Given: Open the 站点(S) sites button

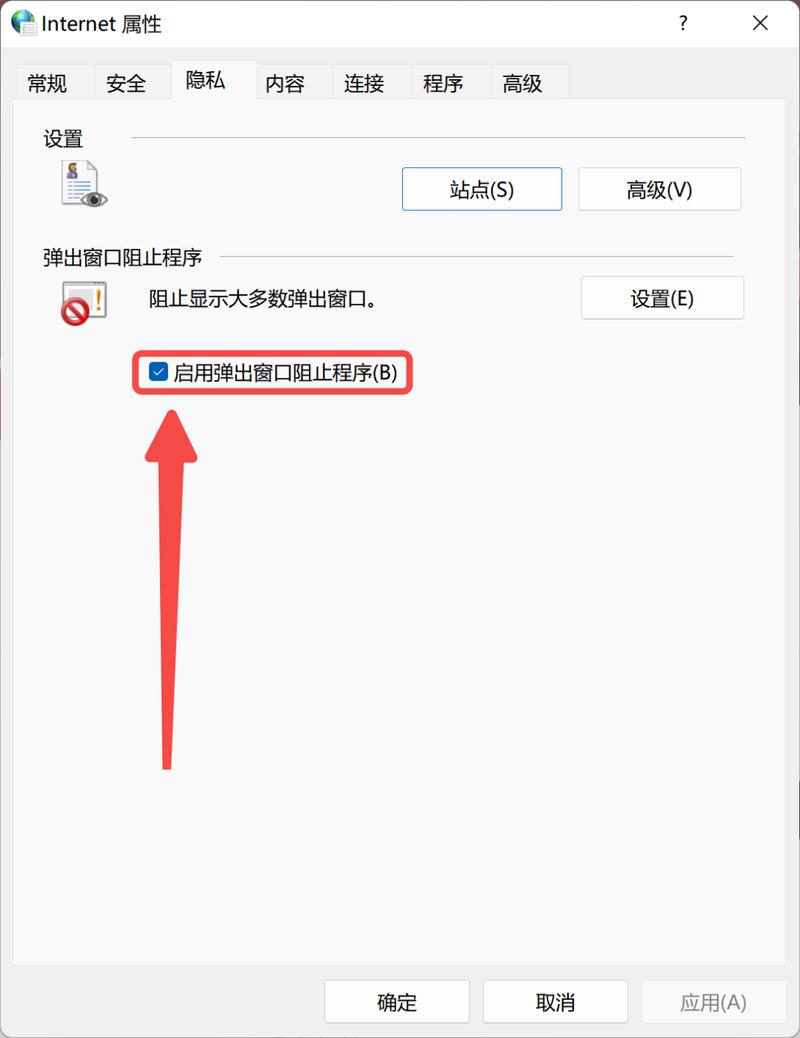Looking at the screenshot, I should tap(482, 189).
